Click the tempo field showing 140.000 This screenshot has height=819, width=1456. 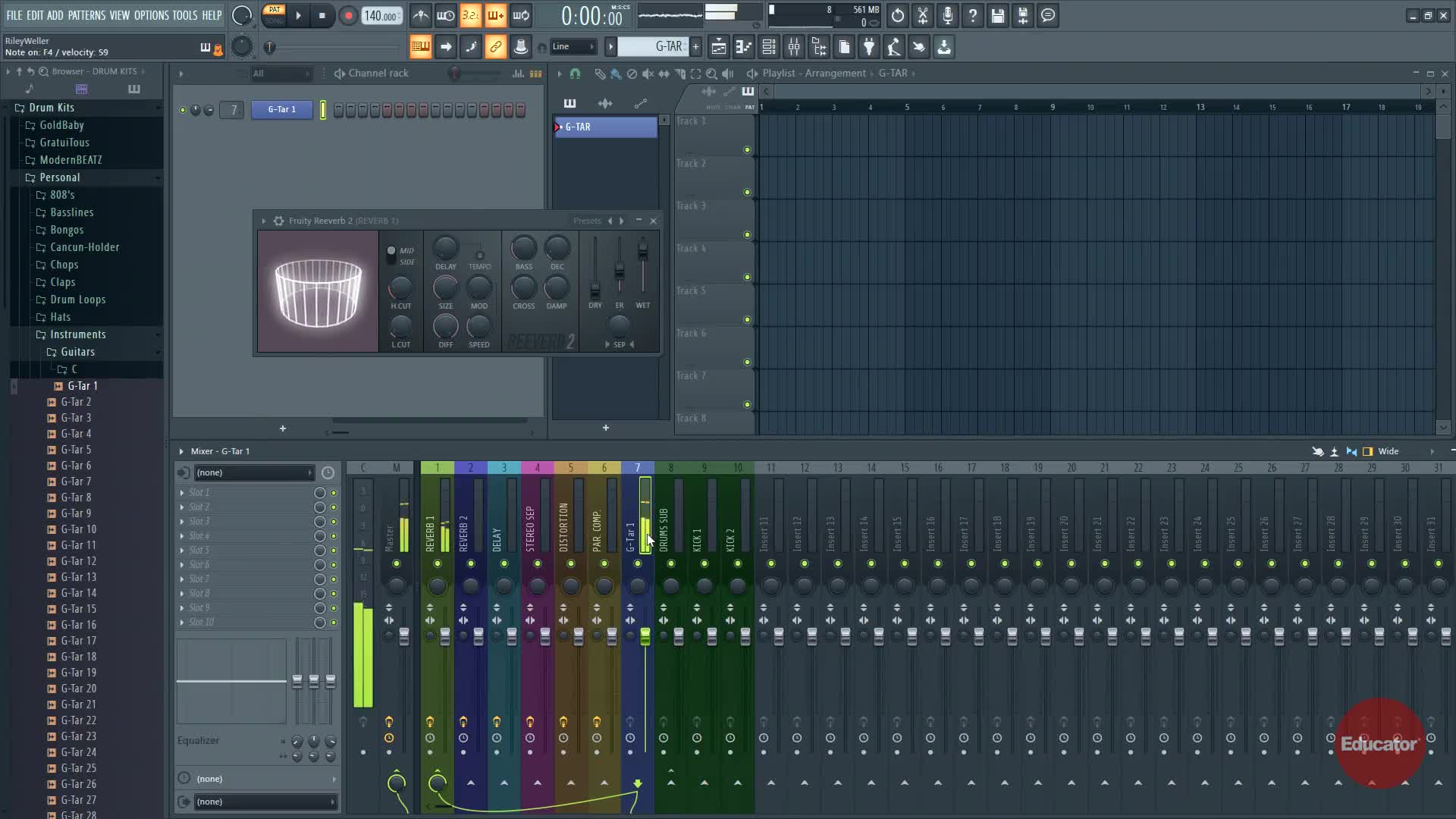(381, 16)
